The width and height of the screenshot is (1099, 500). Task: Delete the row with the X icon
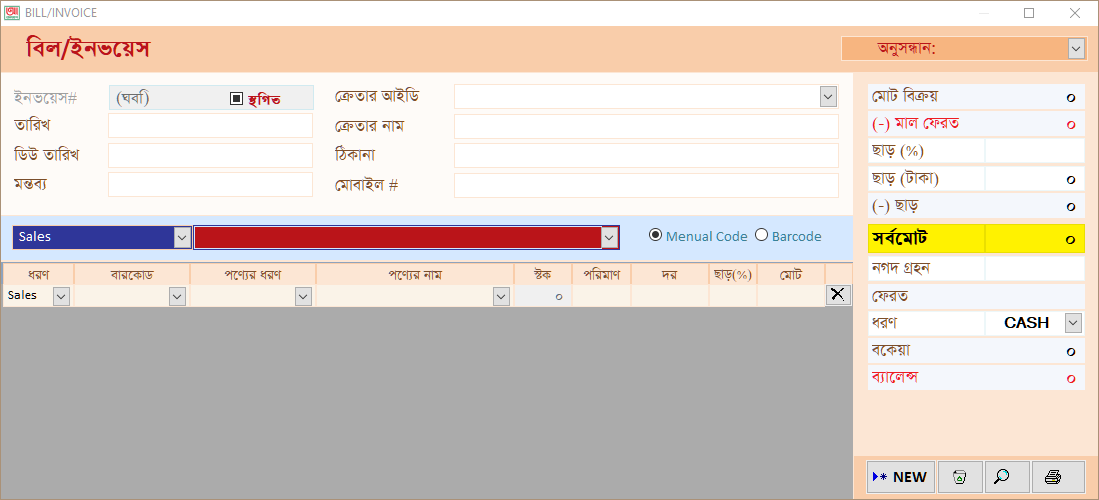click(x=837, y=295)
